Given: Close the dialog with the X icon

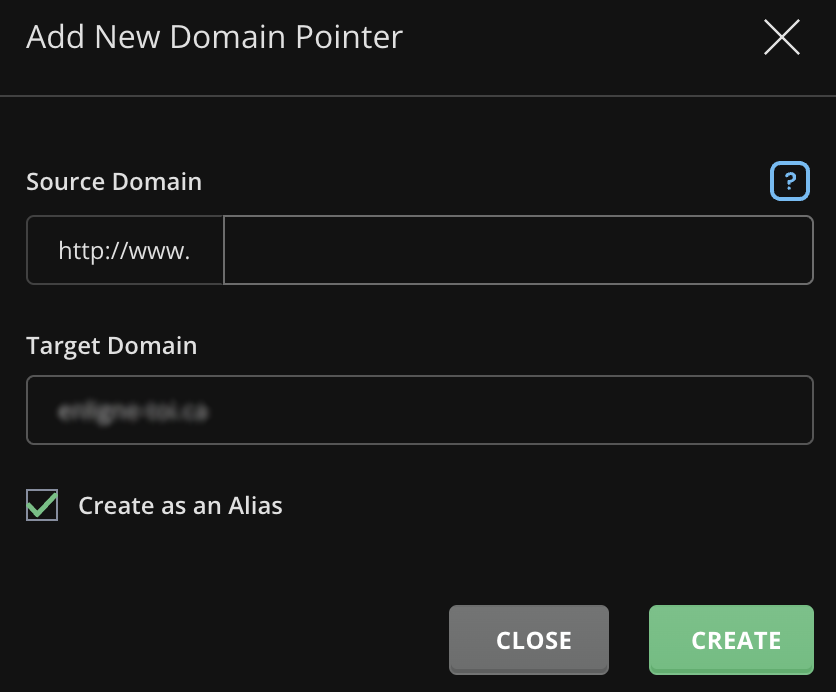Looking at the screenshot, I should pyautogui.click(x=781, y=38).
